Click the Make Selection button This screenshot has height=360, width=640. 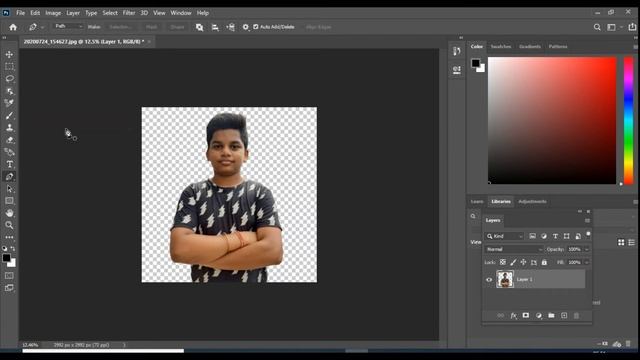tap(120, 27)
